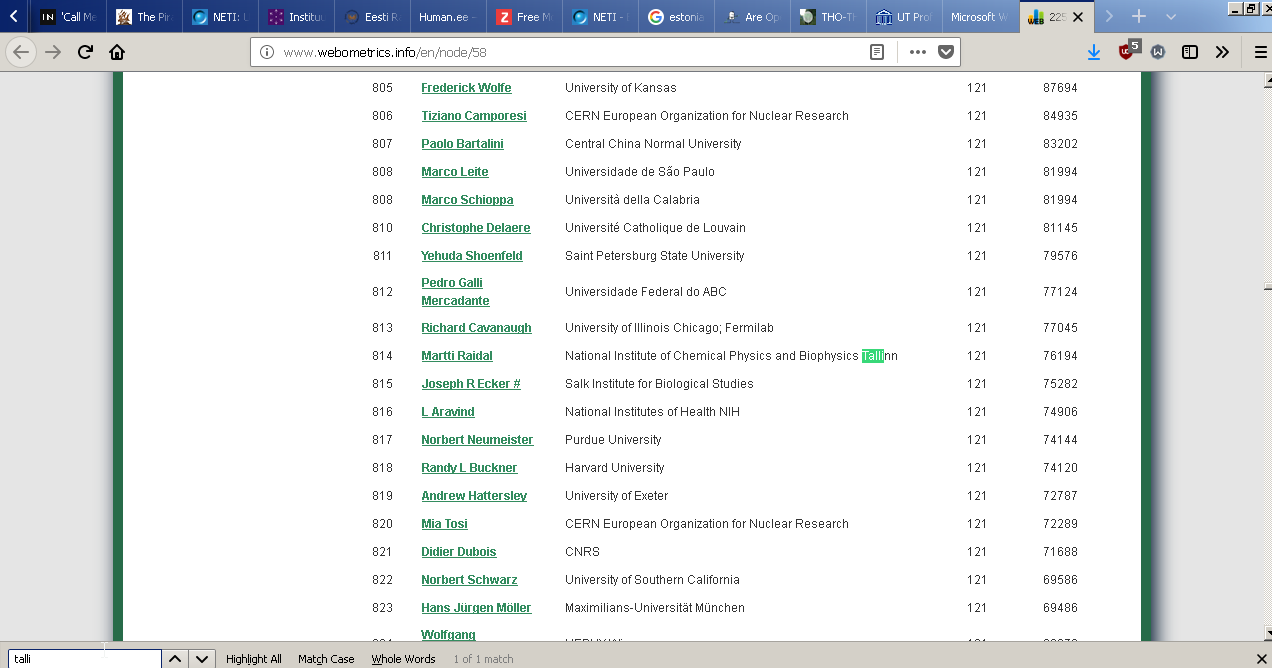Viewport: 1272px width, 668px height.
Task: Open Marco Leite profile link
Action: (454, 172)
